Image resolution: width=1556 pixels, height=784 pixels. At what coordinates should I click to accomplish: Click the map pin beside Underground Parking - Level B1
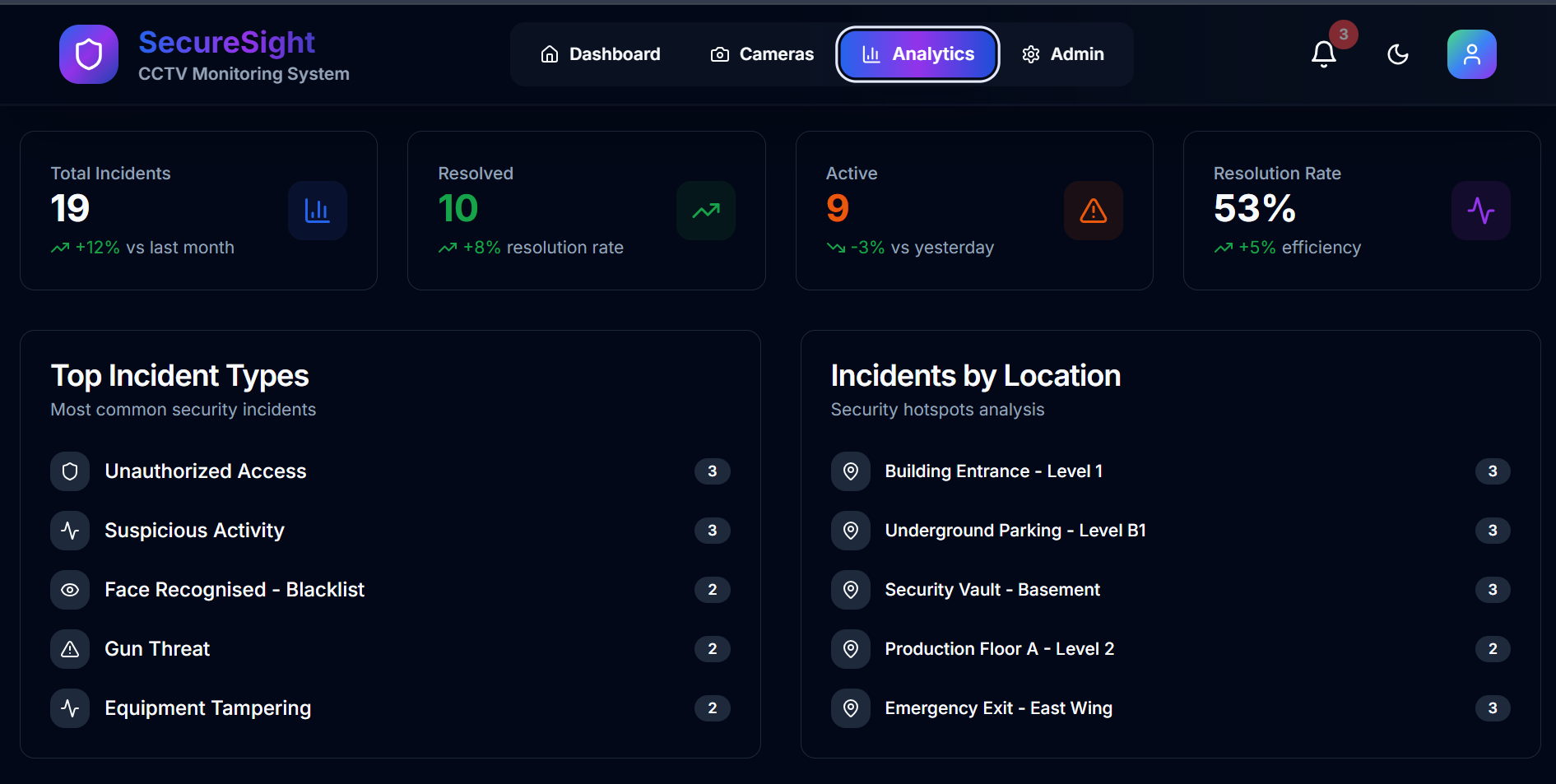coord(851,531)
